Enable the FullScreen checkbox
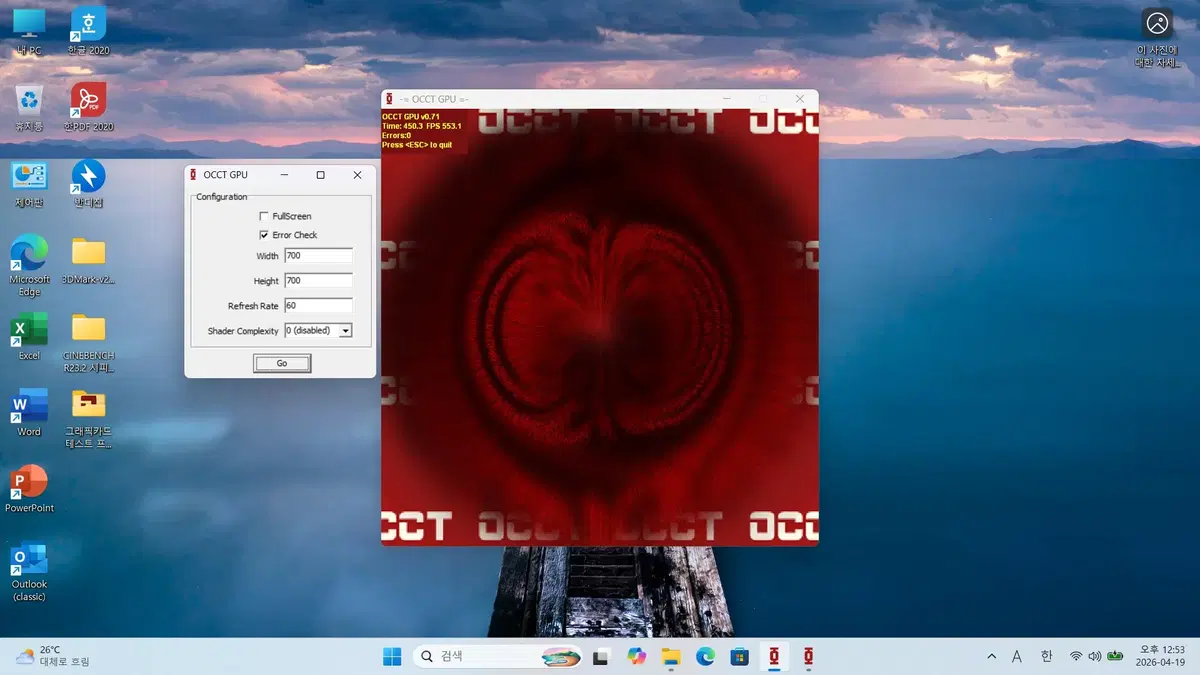1200x675 pixels. (x=264, y=216)
